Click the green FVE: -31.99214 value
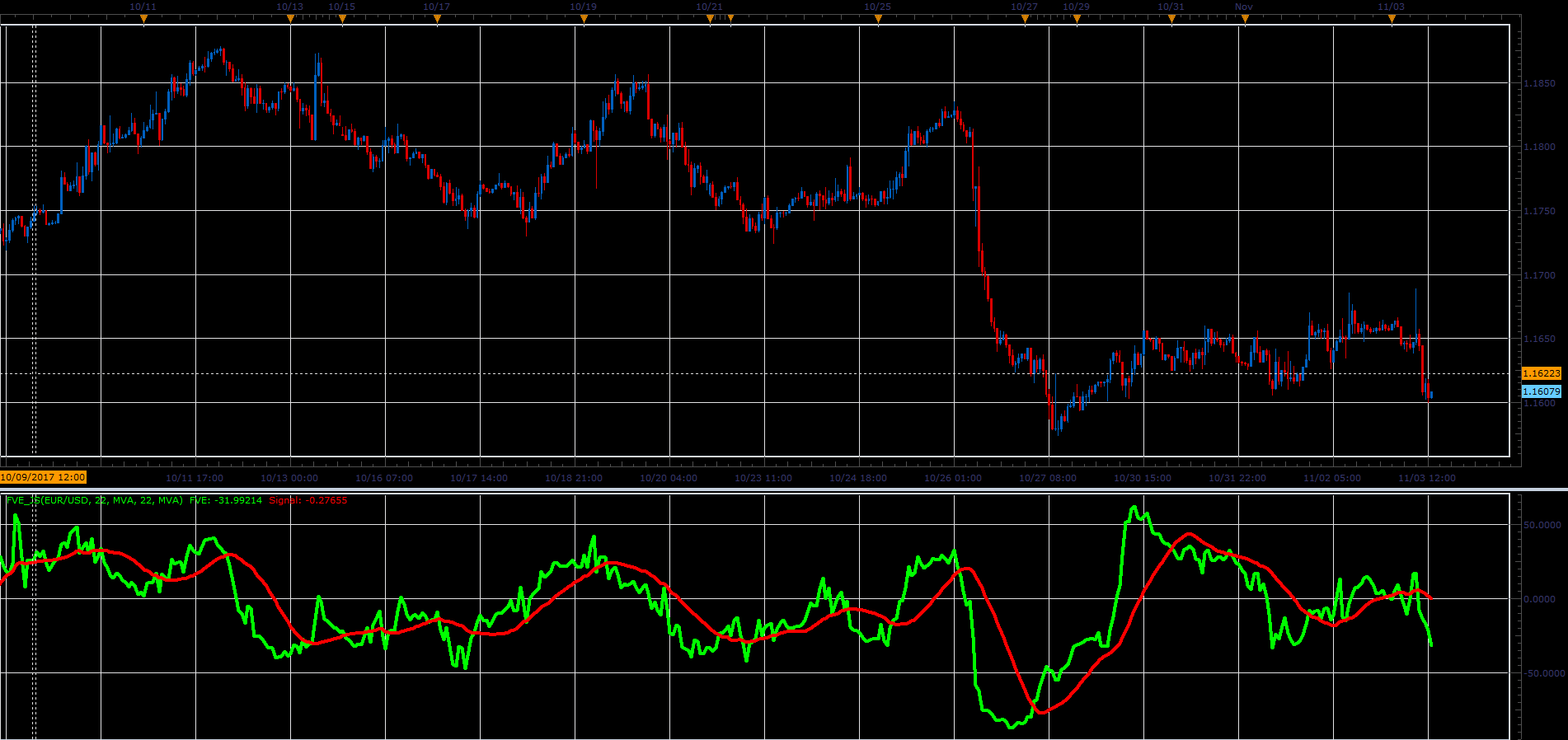1568x740 pixels. point(226,500)
